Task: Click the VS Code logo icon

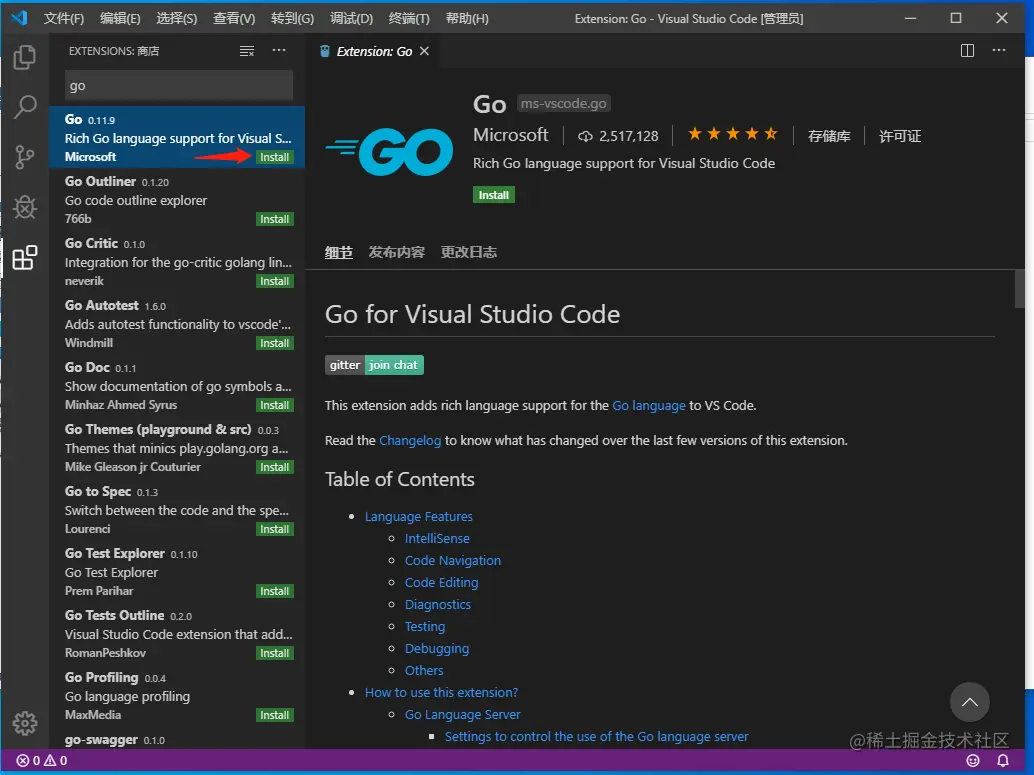Action: click(x=19, y=18)
